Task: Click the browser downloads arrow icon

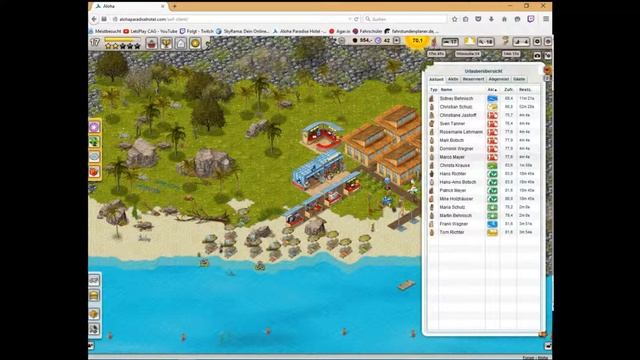Action: tap(491, 19)
